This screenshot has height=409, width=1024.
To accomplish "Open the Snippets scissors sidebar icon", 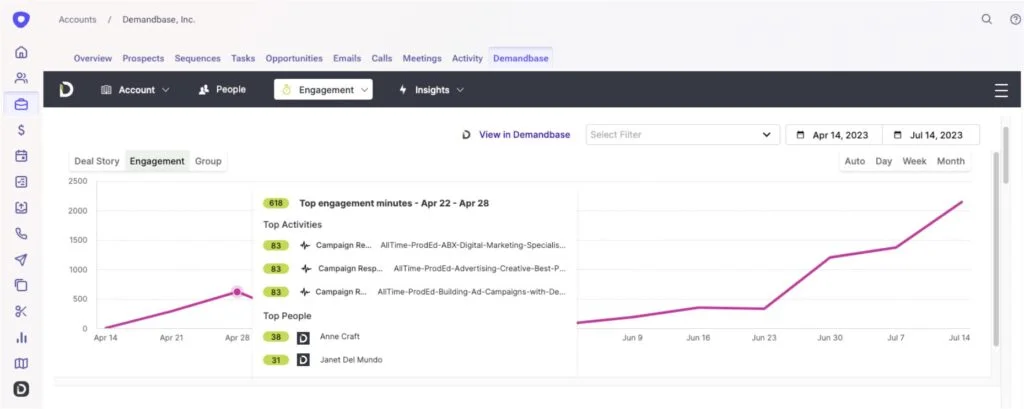I will click(x=21, y=311).
